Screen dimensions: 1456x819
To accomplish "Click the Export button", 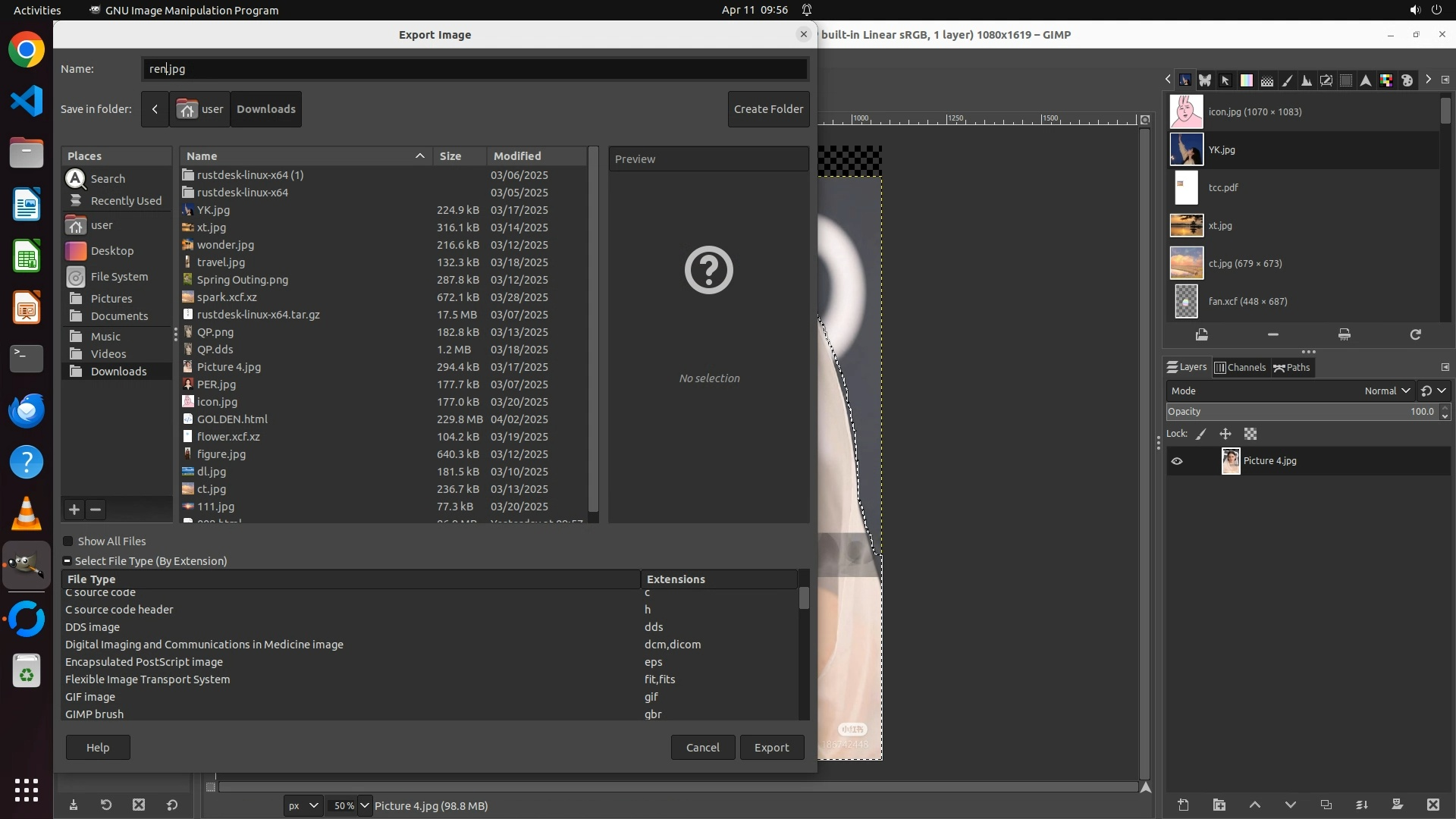I will tap(771, 748).
